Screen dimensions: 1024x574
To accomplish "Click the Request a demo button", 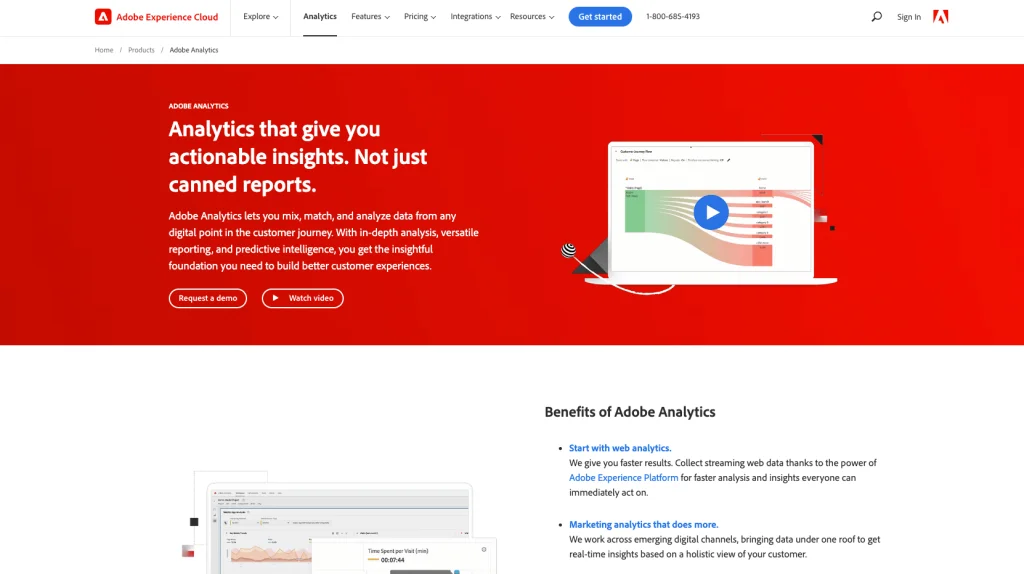I will 208,298.
